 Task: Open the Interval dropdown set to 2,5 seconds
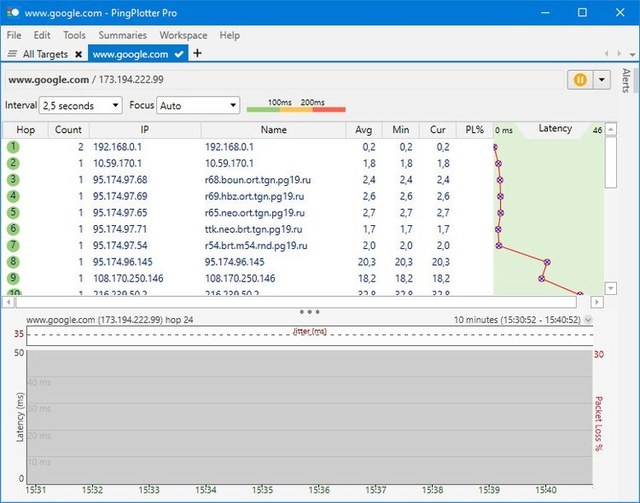coord(82,105)
